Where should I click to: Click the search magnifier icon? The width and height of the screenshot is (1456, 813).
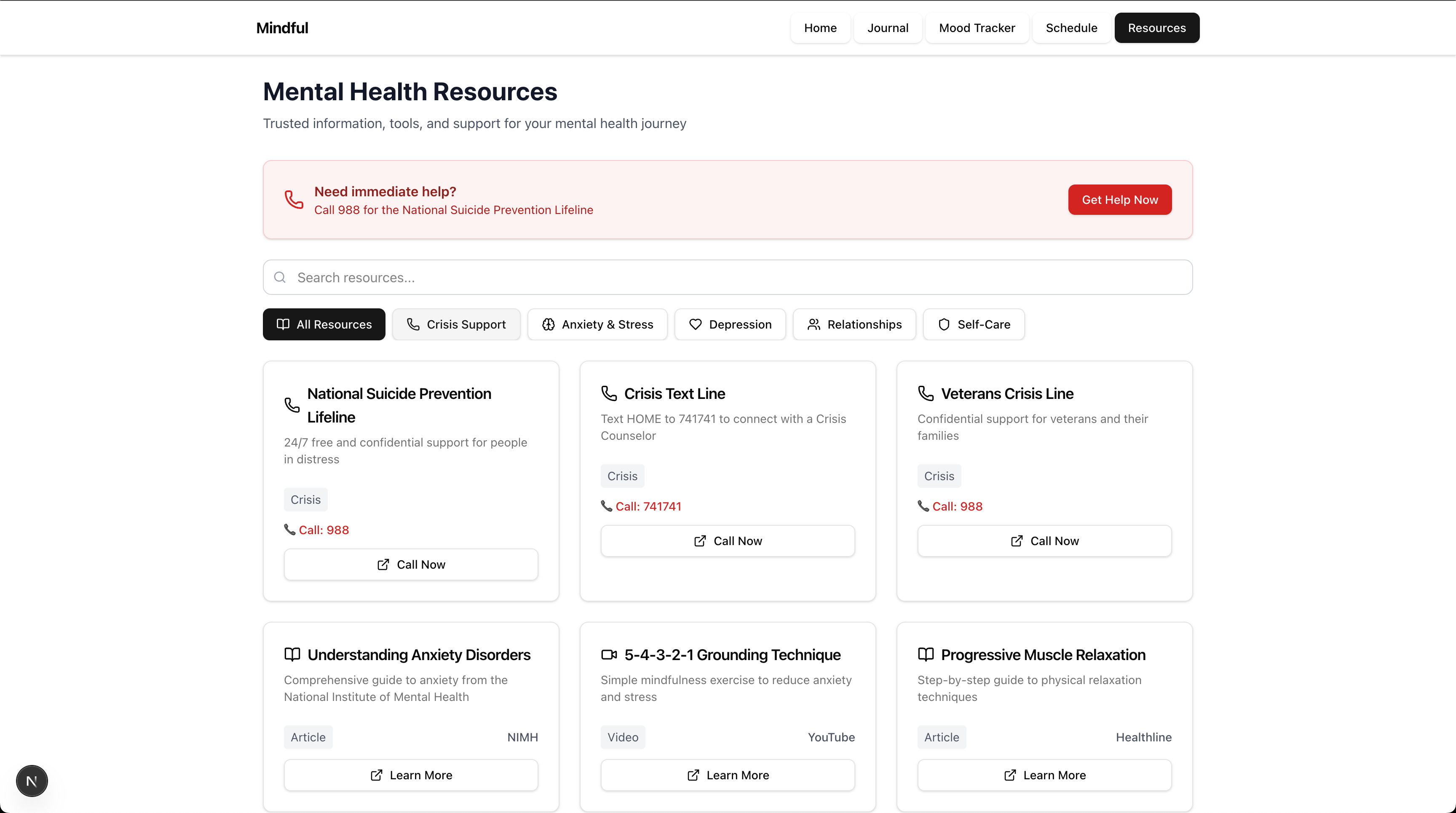click(x=280, y=278)
